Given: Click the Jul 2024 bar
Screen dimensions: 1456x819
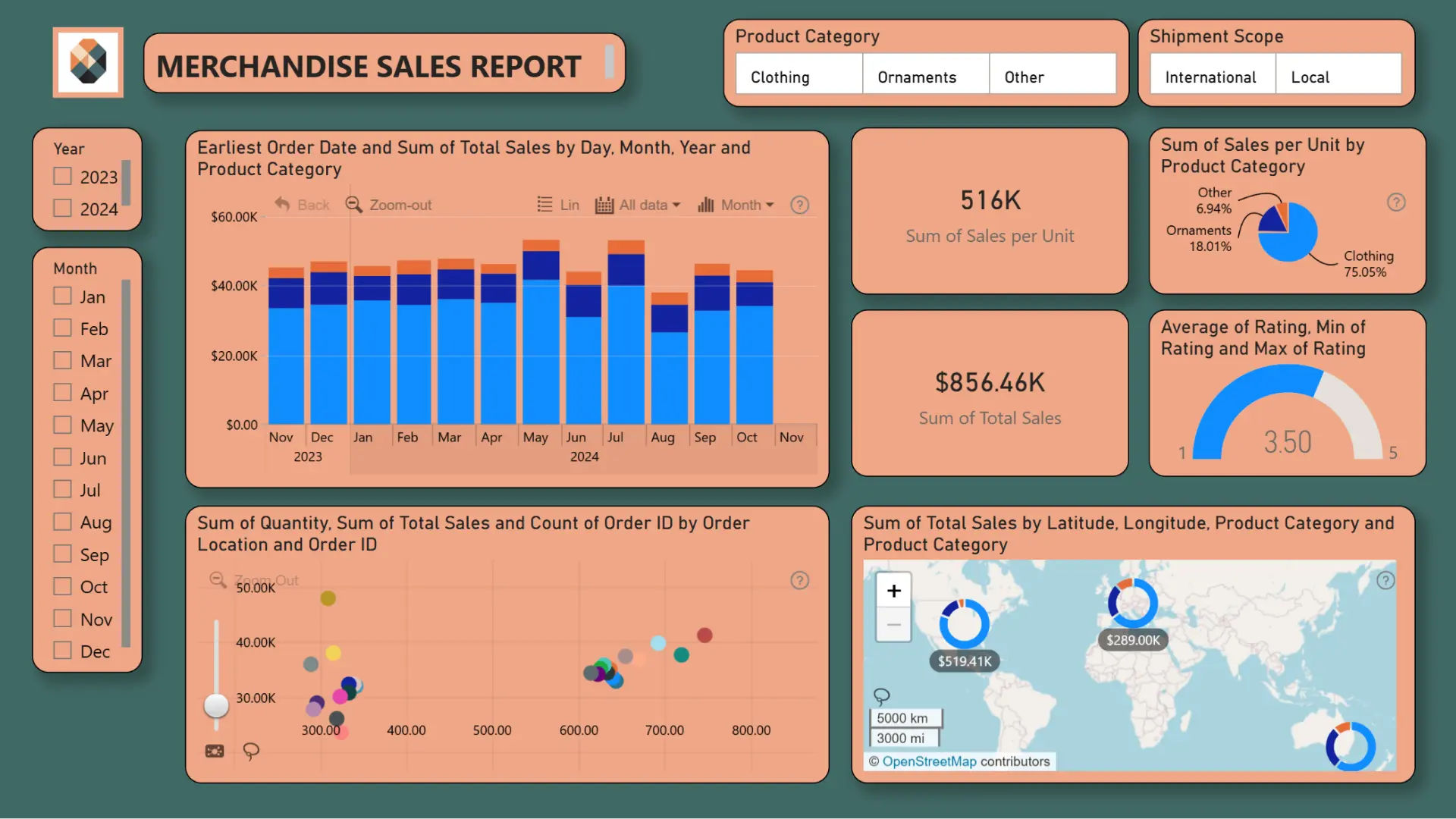Looking at the screenshot, I should [626, 333].
